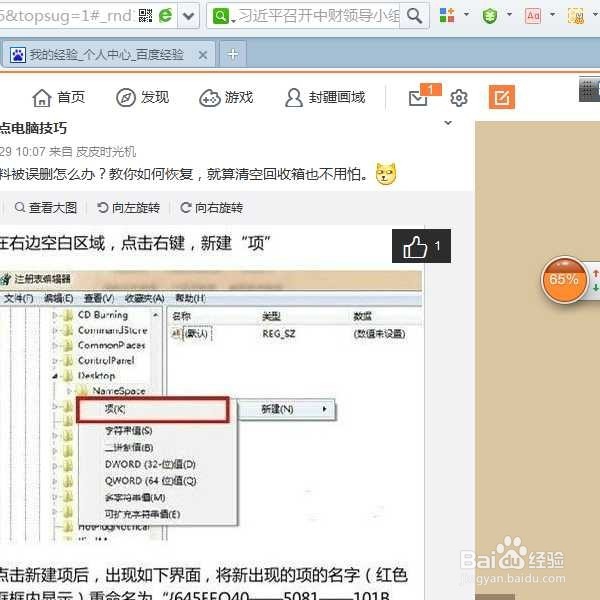
Task: Open the messages inbox icon
Action: (418, 98)
